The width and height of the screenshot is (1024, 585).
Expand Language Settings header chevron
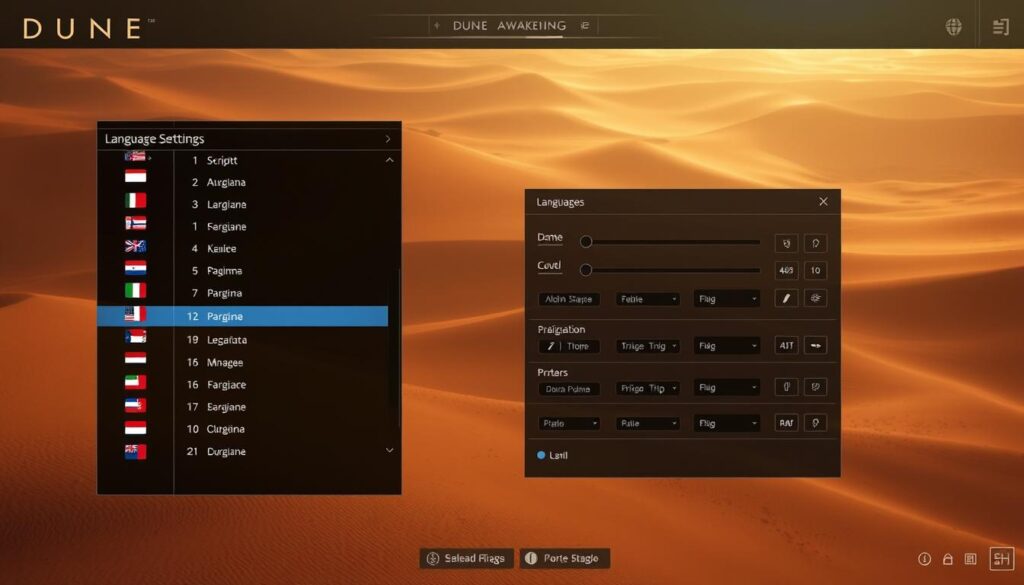388,138
